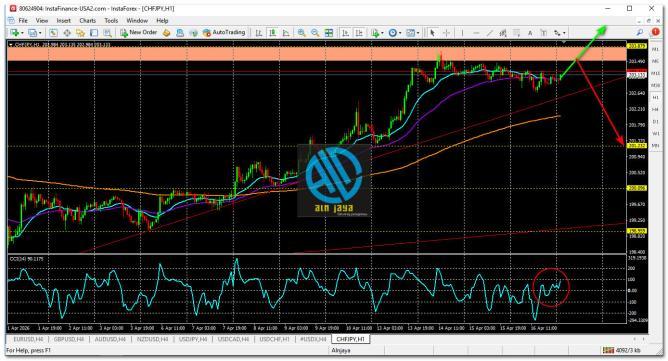Open the File menu

coord(23,20)
